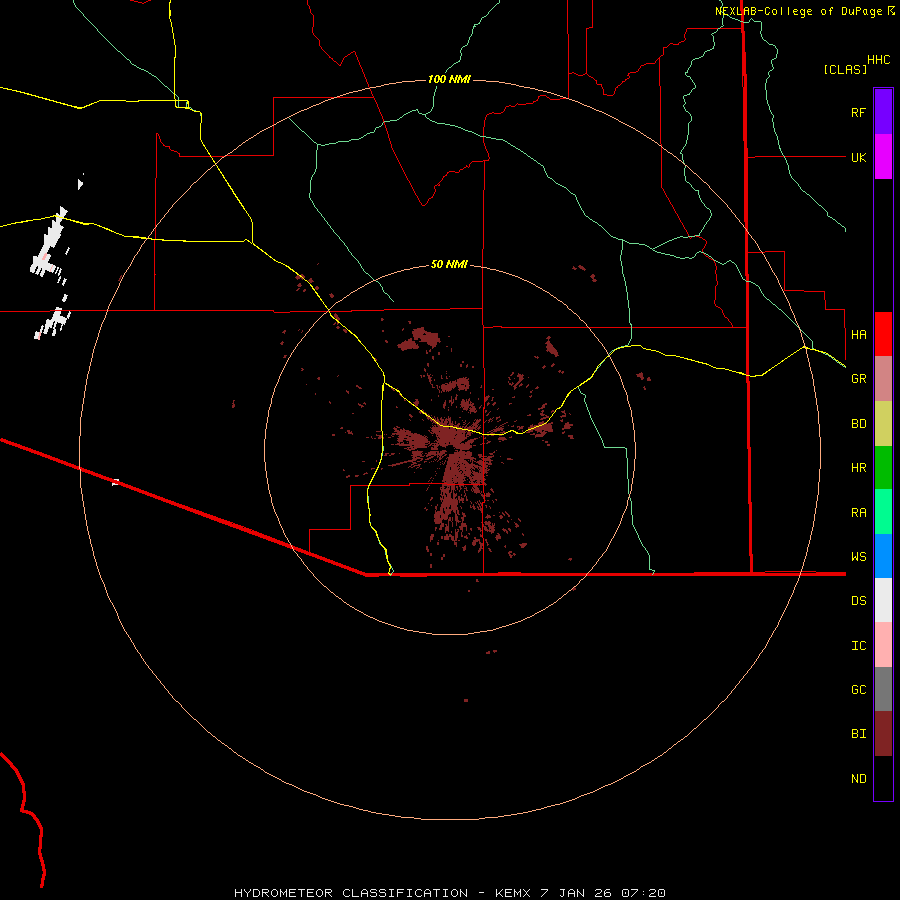Select the GR pinkish-brown legend swatch
Image resolution: width=900 pixels, height=900 pixels.
[x=883, y=378]
